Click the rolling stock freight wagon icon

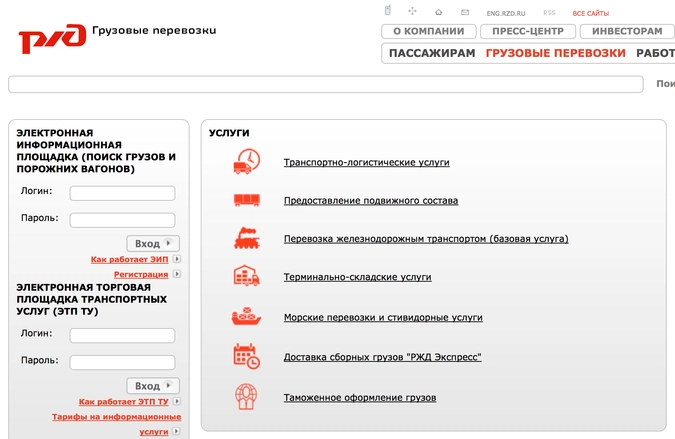click(x=245, y=200)
